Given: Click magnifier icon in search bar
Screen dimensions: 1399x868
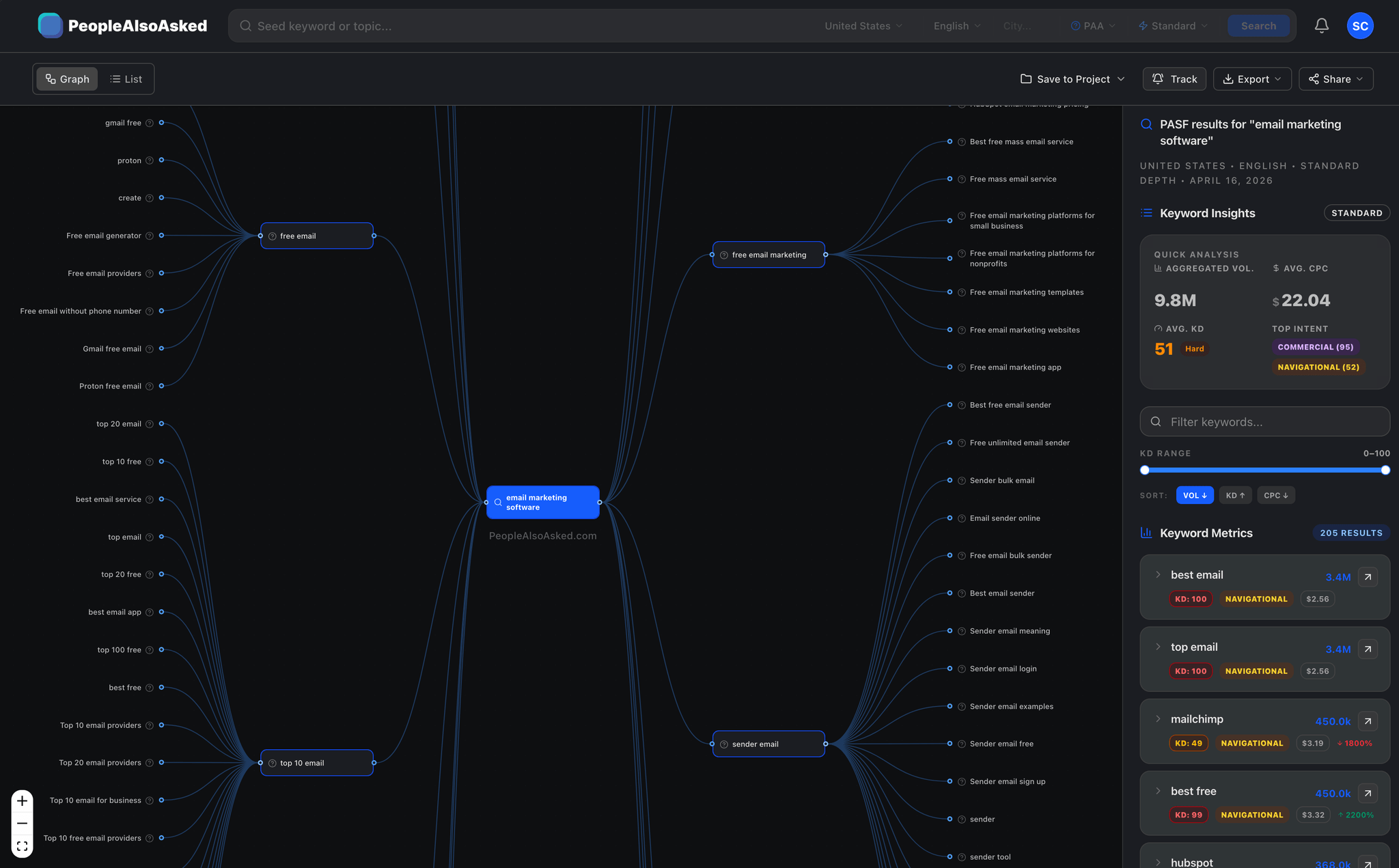Looking at the screenshot, I should [245, 26].
